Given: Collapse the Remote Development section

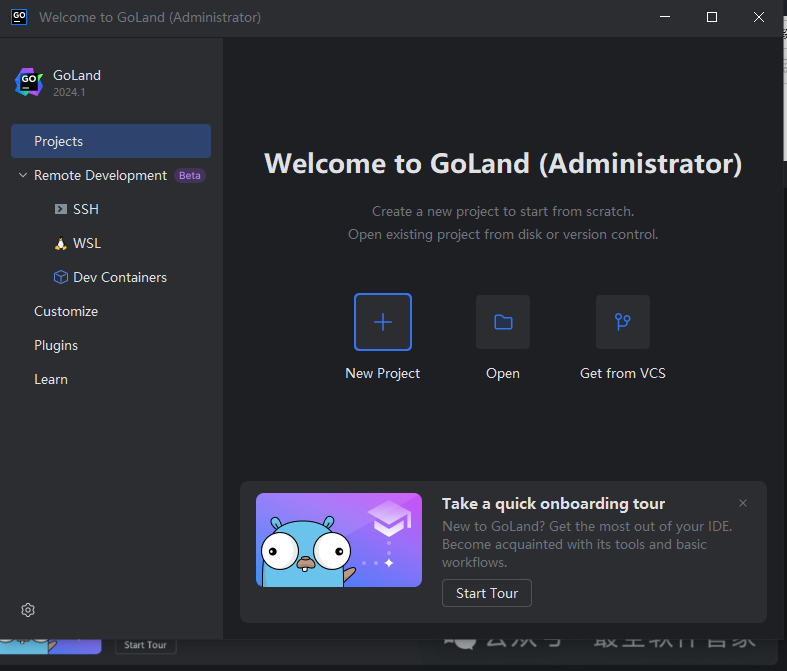Looking at the screenshot, I should pos(23,175).
